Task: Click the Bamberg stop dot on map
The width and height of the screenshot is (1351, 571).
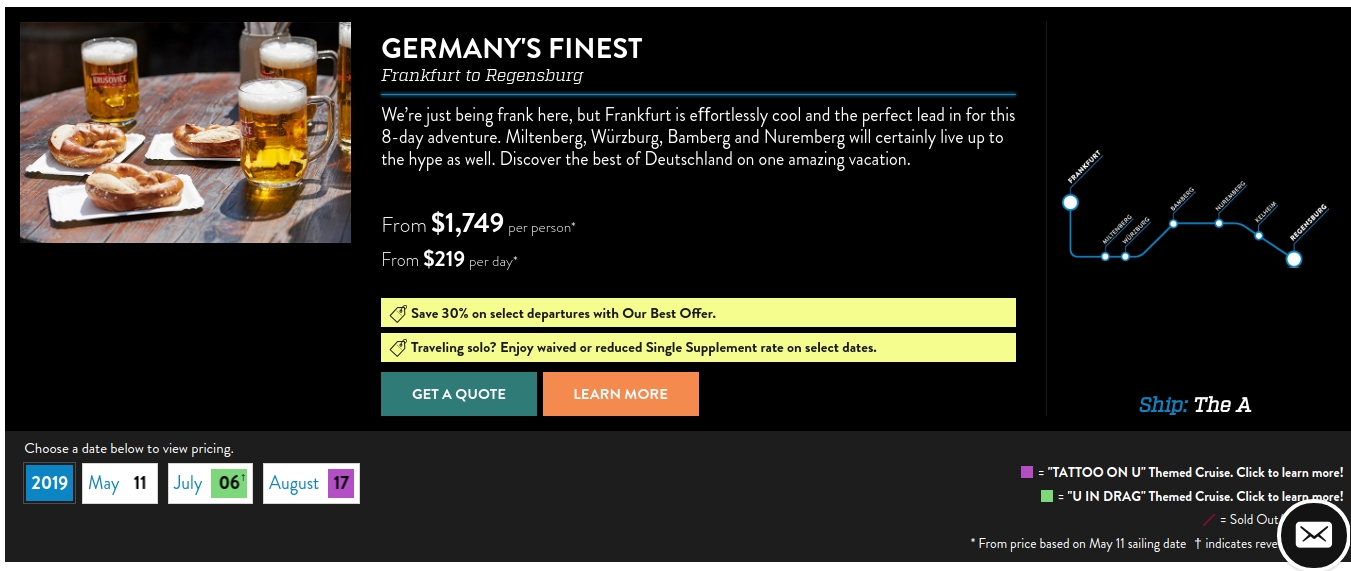Action: [x=1173, y=223]
